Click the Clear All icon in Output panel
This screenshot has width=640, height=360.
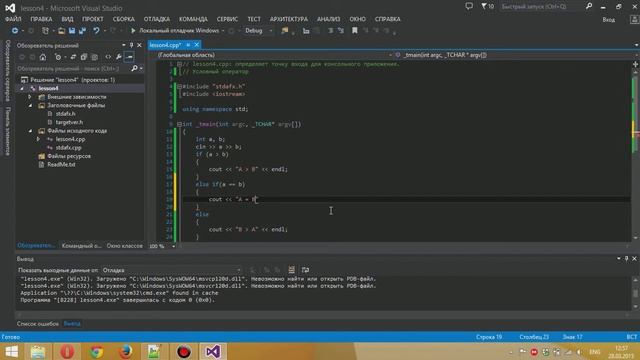[x=291, y=270]
